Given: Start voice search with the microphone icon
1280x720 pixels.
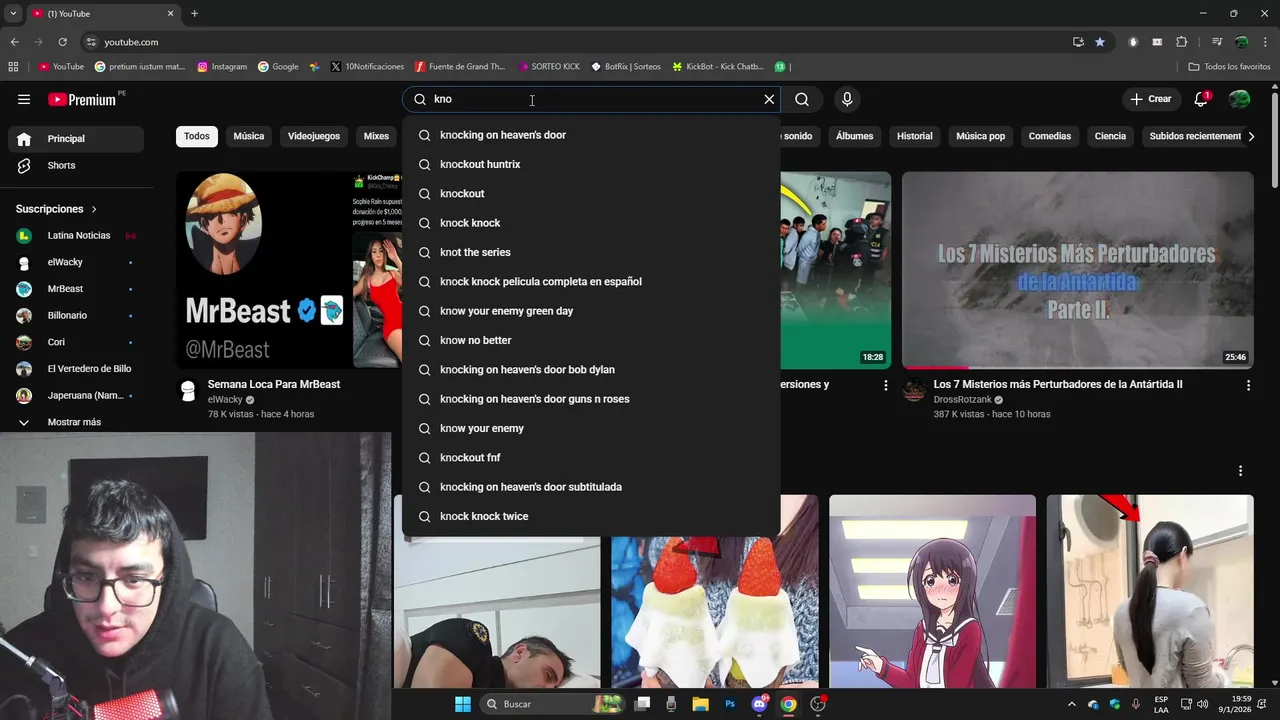Looking at the screenshot, I should coord(847,99).
